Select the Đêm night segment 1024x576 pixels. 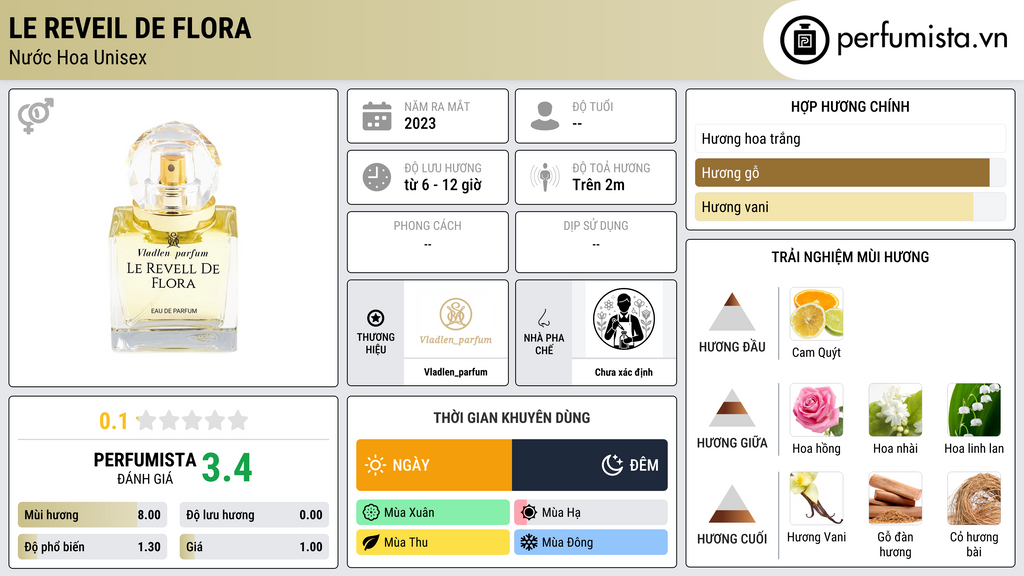point(590,465)
